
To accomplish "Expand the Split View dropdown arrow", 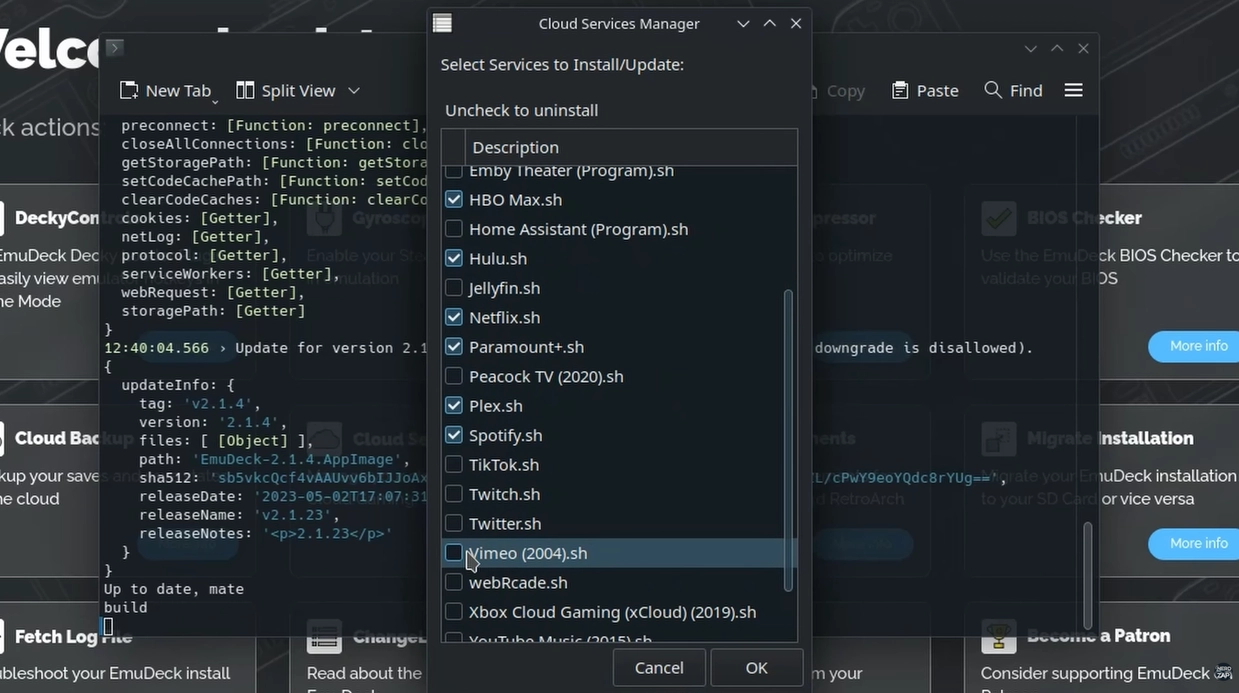I will (x=353, y=91).
